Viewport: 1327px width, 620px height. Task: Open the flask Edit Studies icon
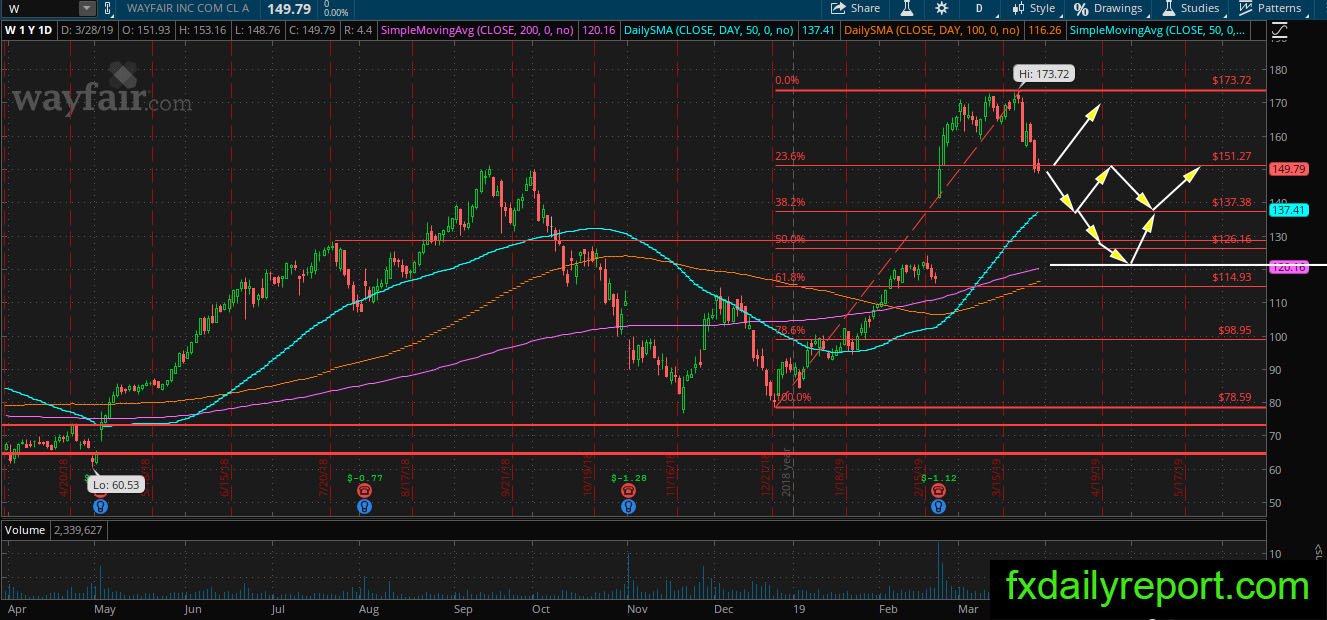907,8
